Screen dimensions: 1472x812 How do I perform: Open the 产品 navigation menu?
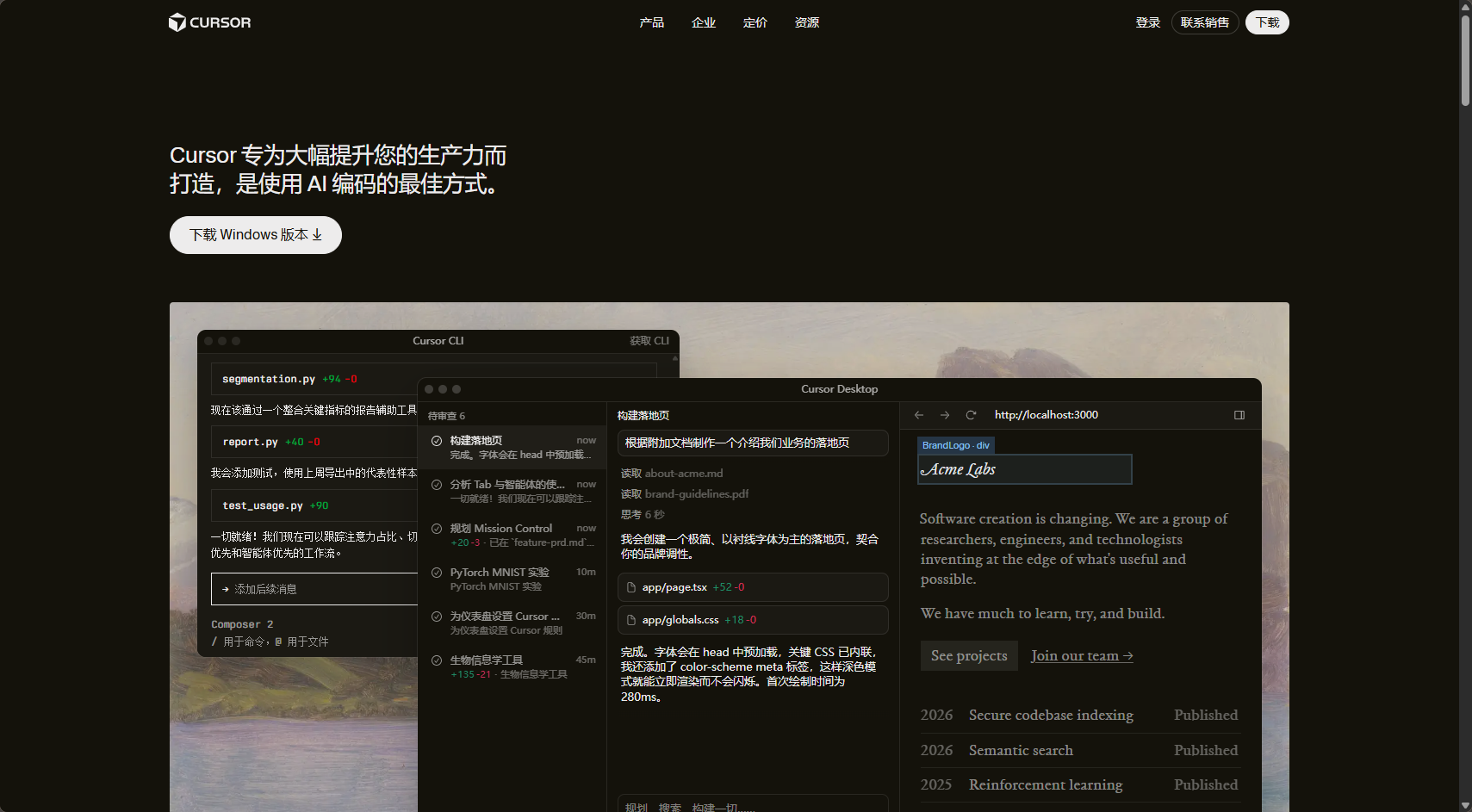pyautogui.click(x=651, y=22)
